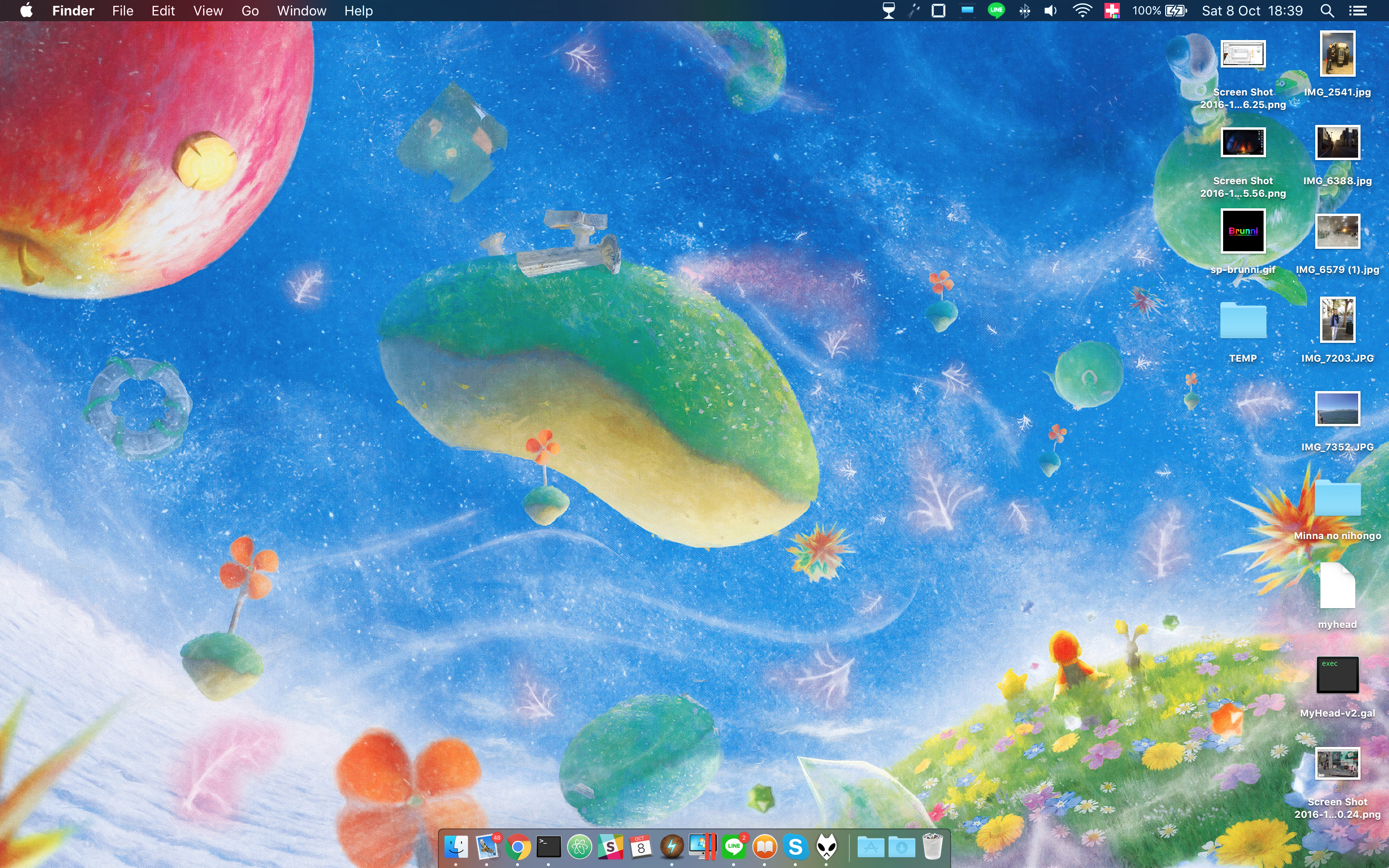The image size is (1389, 868).
Task: Open the View menu
Action: (x=208, y=11)
